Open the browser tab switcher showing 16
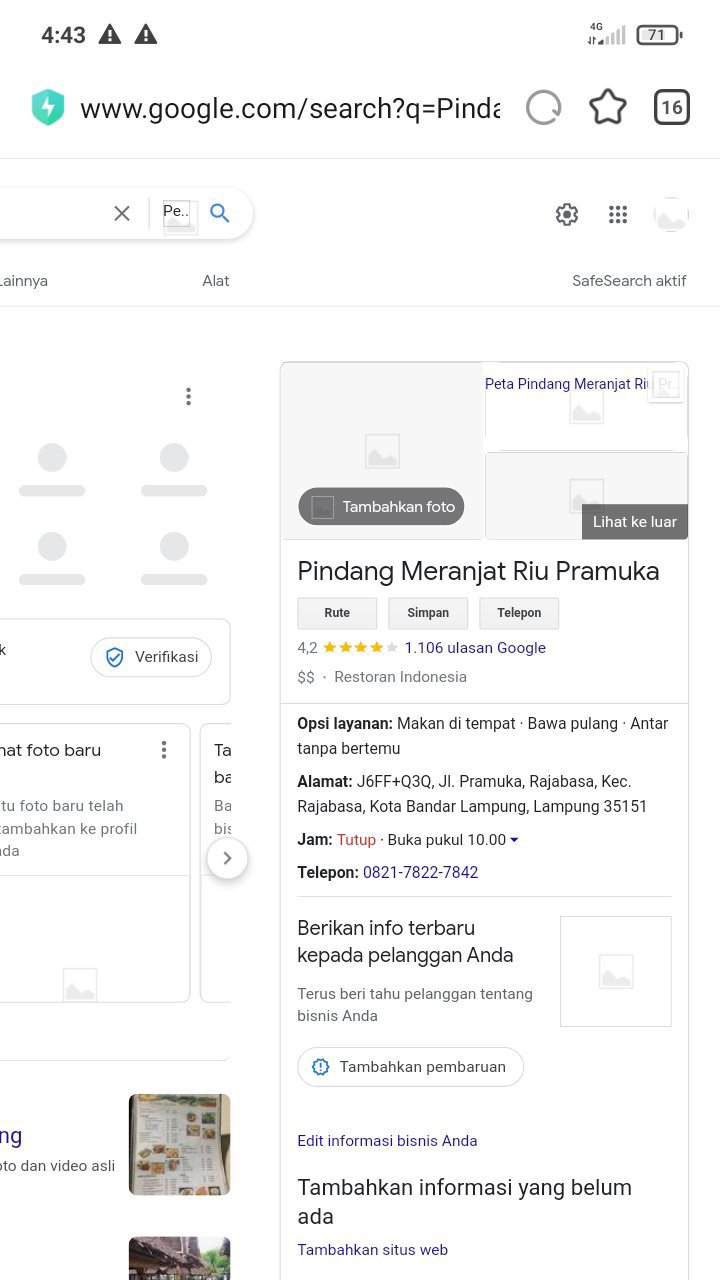720x1280 pixels. pyautogui.click(x=671, y=107)
